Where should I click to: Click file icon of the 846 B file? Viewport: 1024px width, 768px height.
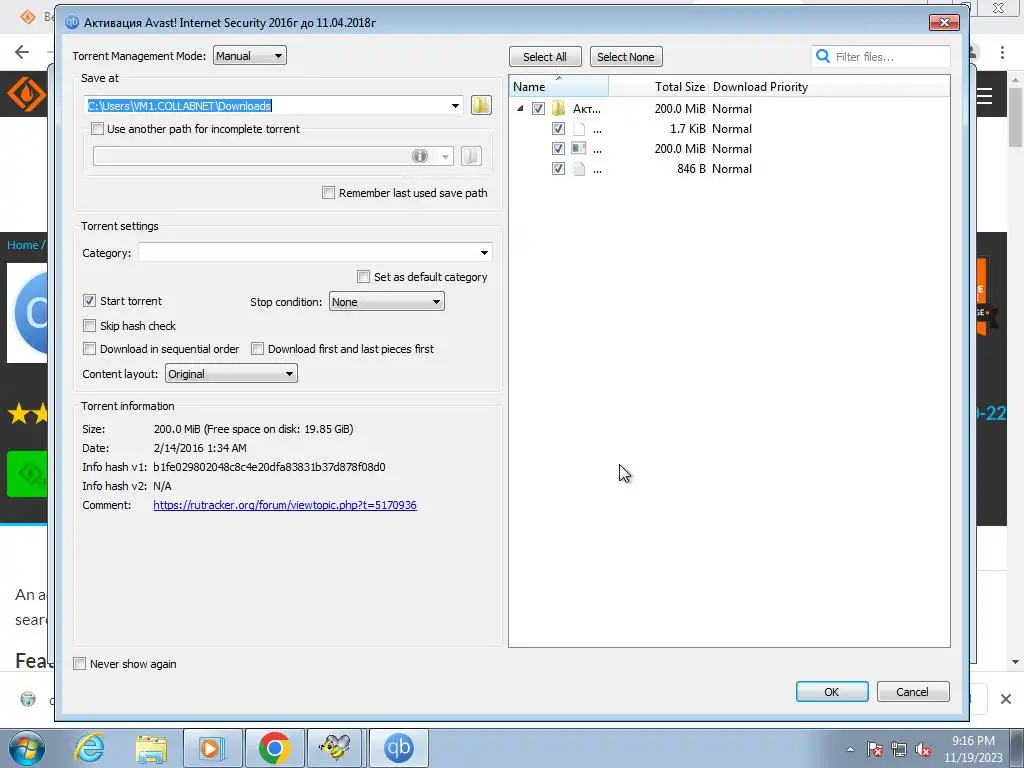pyautogui.click(x=579, y=168)
